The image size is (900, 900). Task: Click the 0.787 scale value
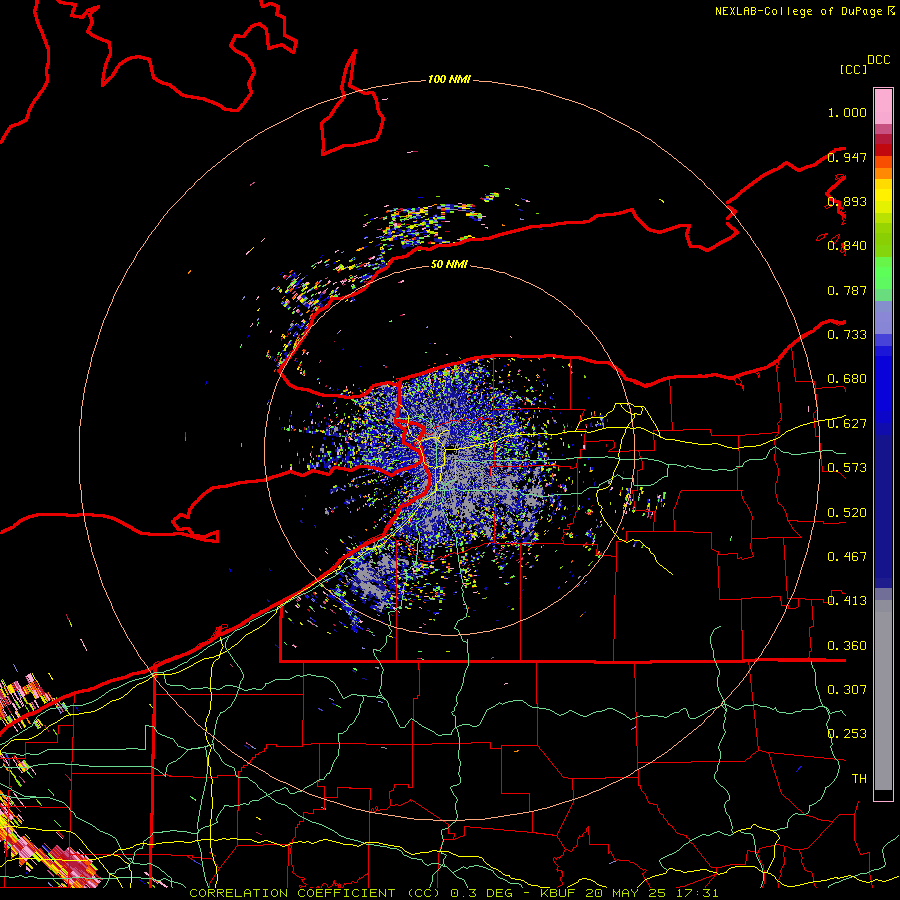click(847, 290)
